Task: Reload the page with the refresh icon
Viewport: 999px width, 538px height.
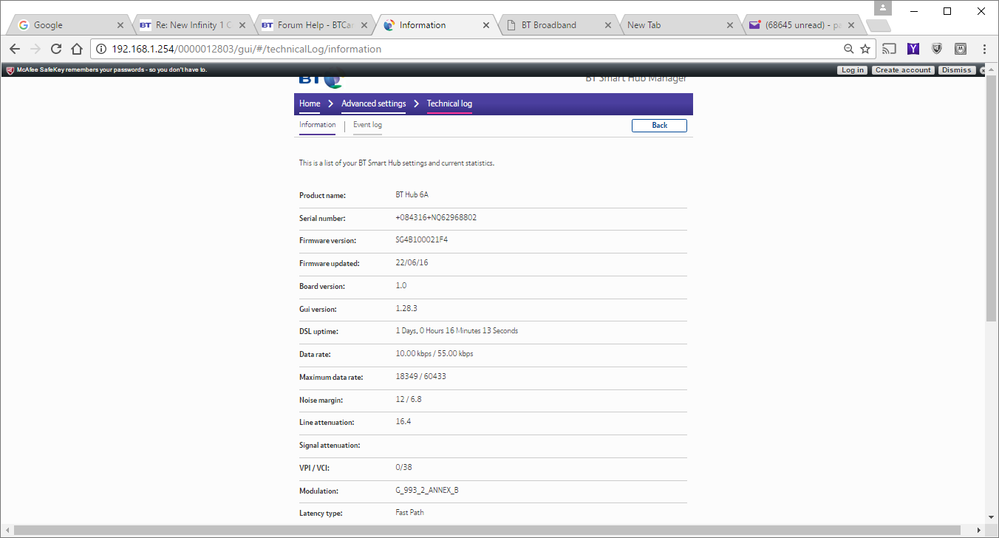Action: 56,49
